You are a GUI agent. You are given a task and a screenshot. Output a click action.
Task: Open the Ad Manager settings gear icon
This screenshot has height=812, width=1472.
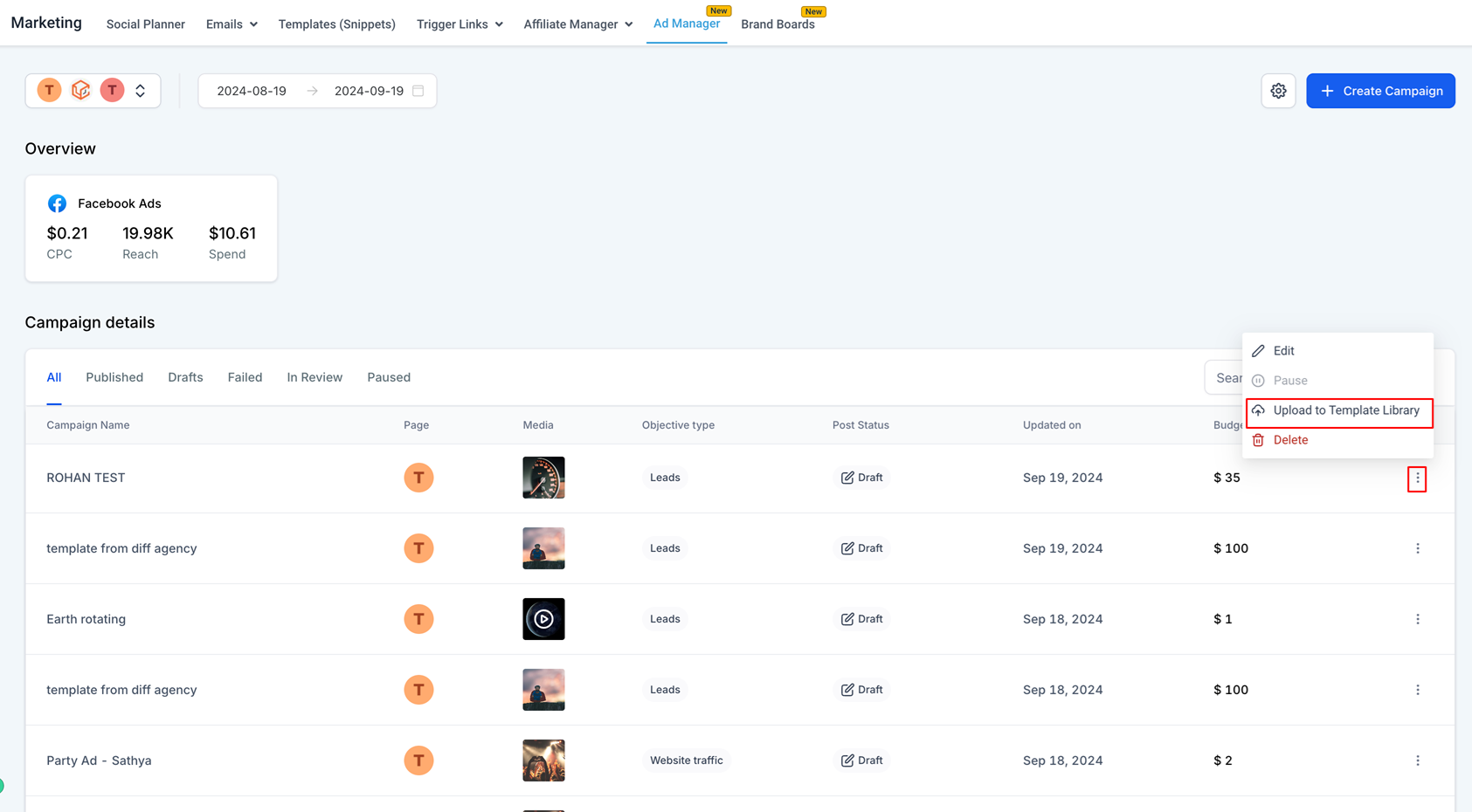coord(1278,90)
